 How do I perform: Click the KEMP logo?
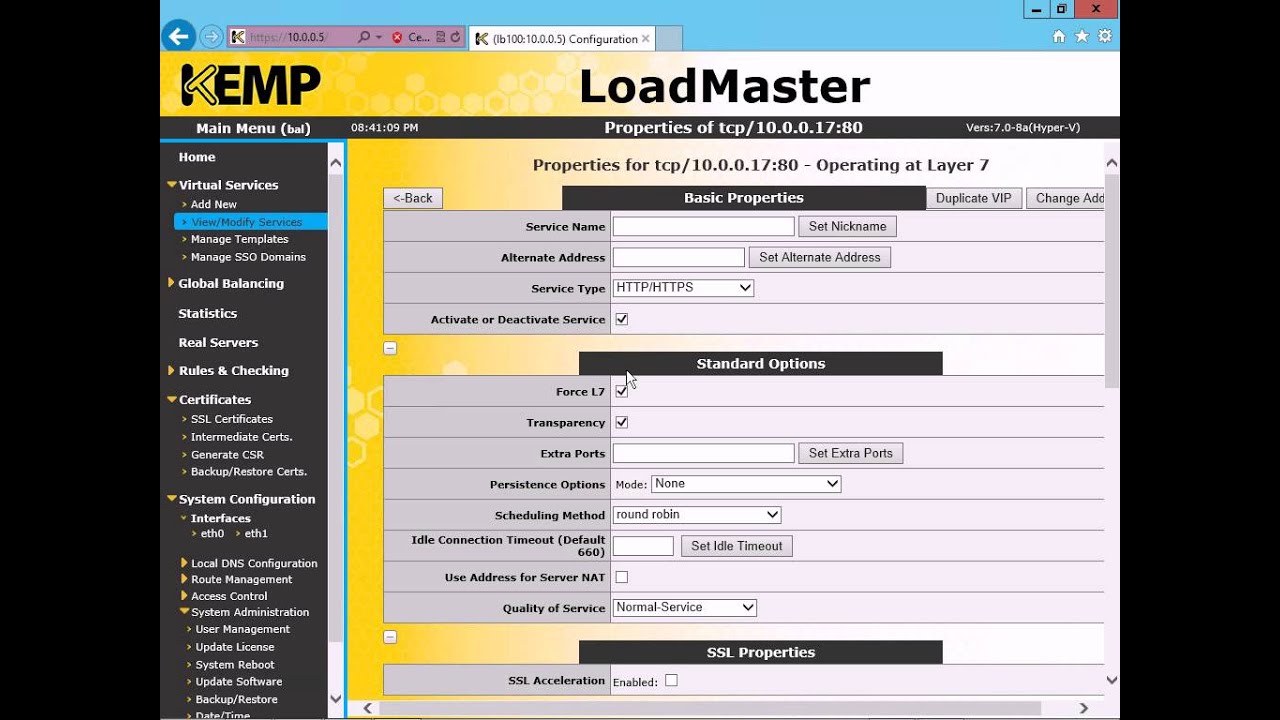click(x=251, y=85)
